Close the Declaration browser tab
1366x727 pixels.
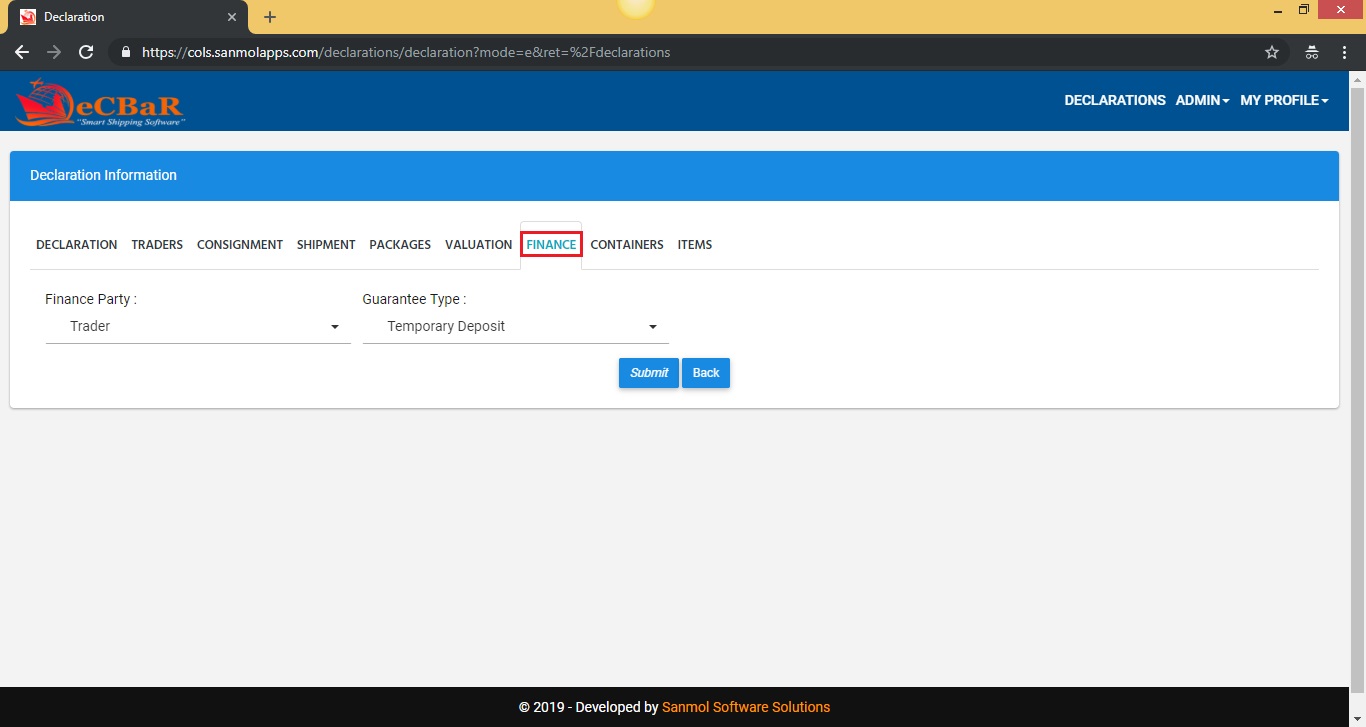pos(232,17)
